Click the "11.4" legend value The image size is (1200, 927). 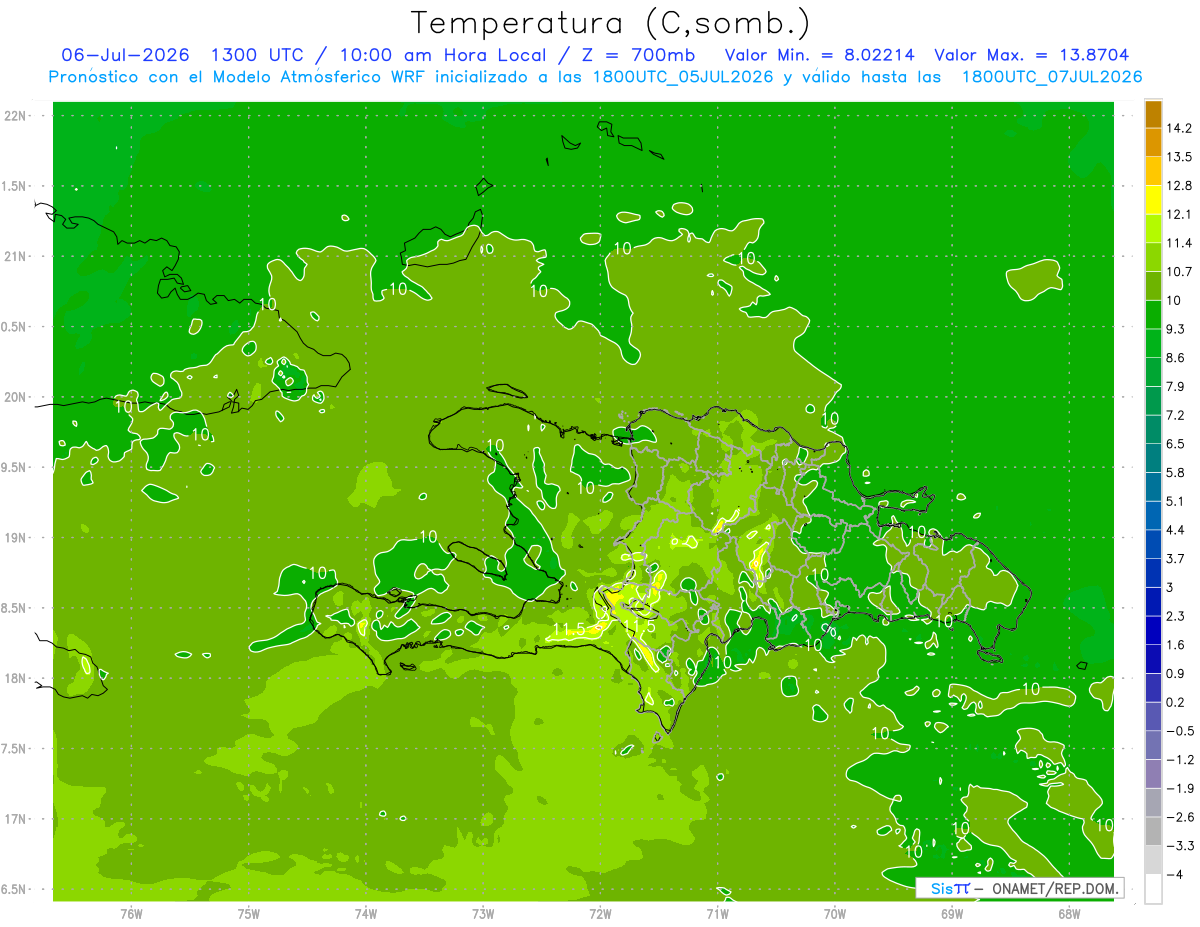pyautogui.click(x=1181, y=243)
